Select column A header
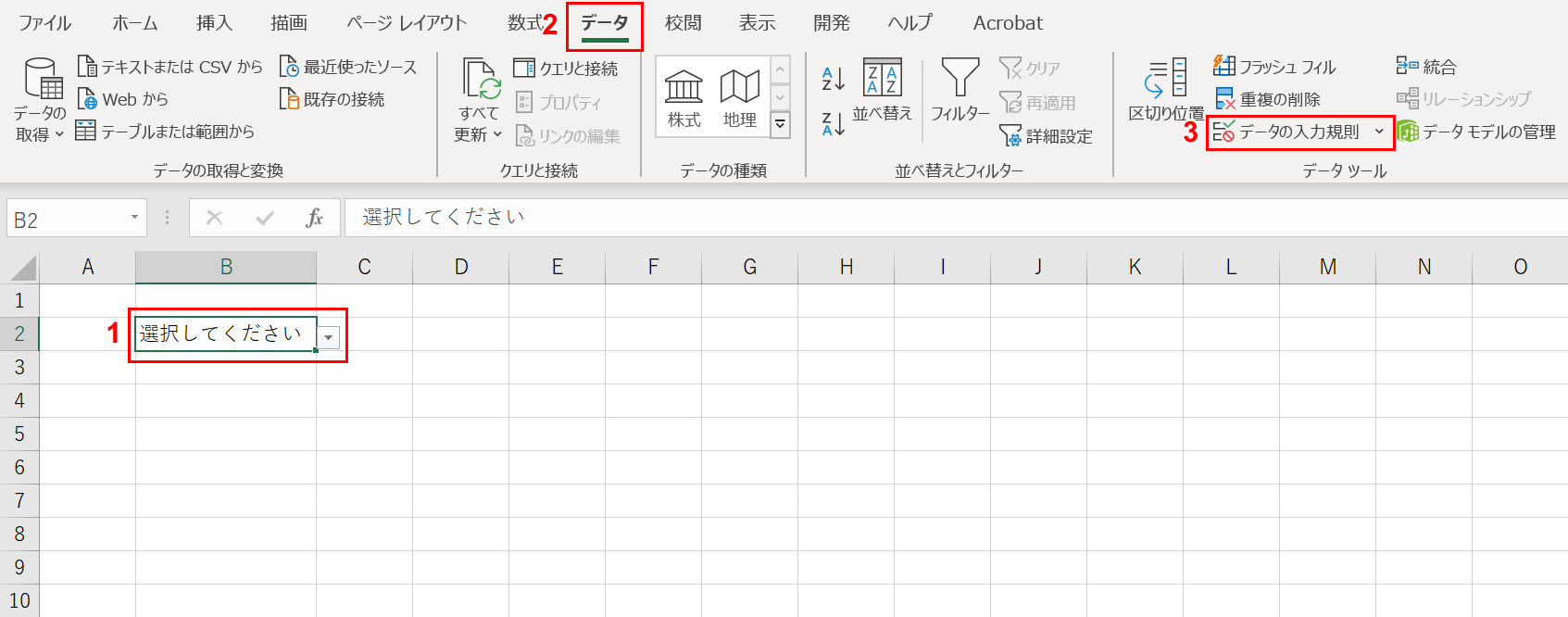 pyautogui.click(x=88, y=267)
